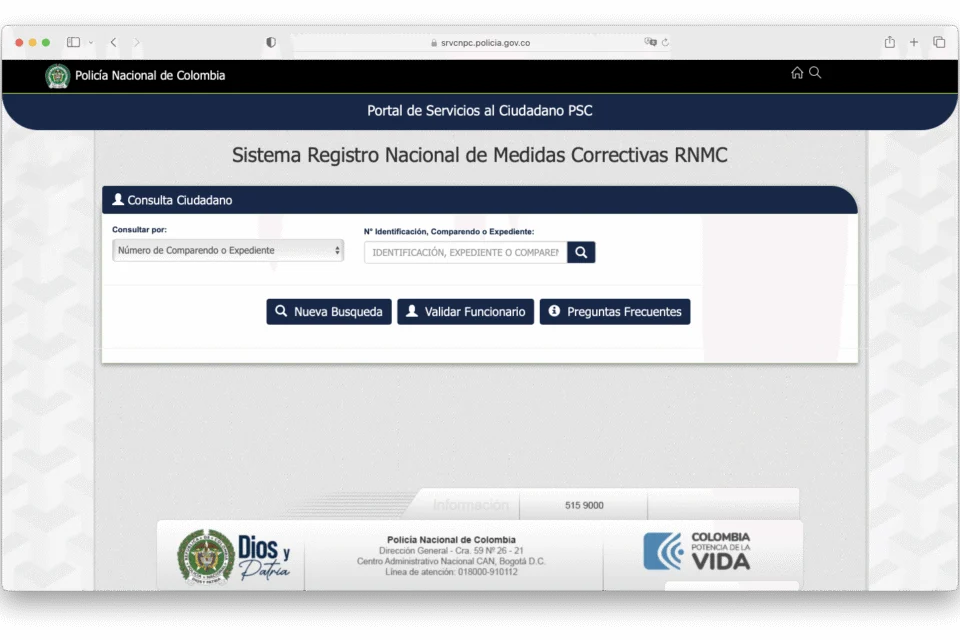960x640 pixels.
Task: Click the Línea de atención 018000-910112 text
Action: [451, 572]
